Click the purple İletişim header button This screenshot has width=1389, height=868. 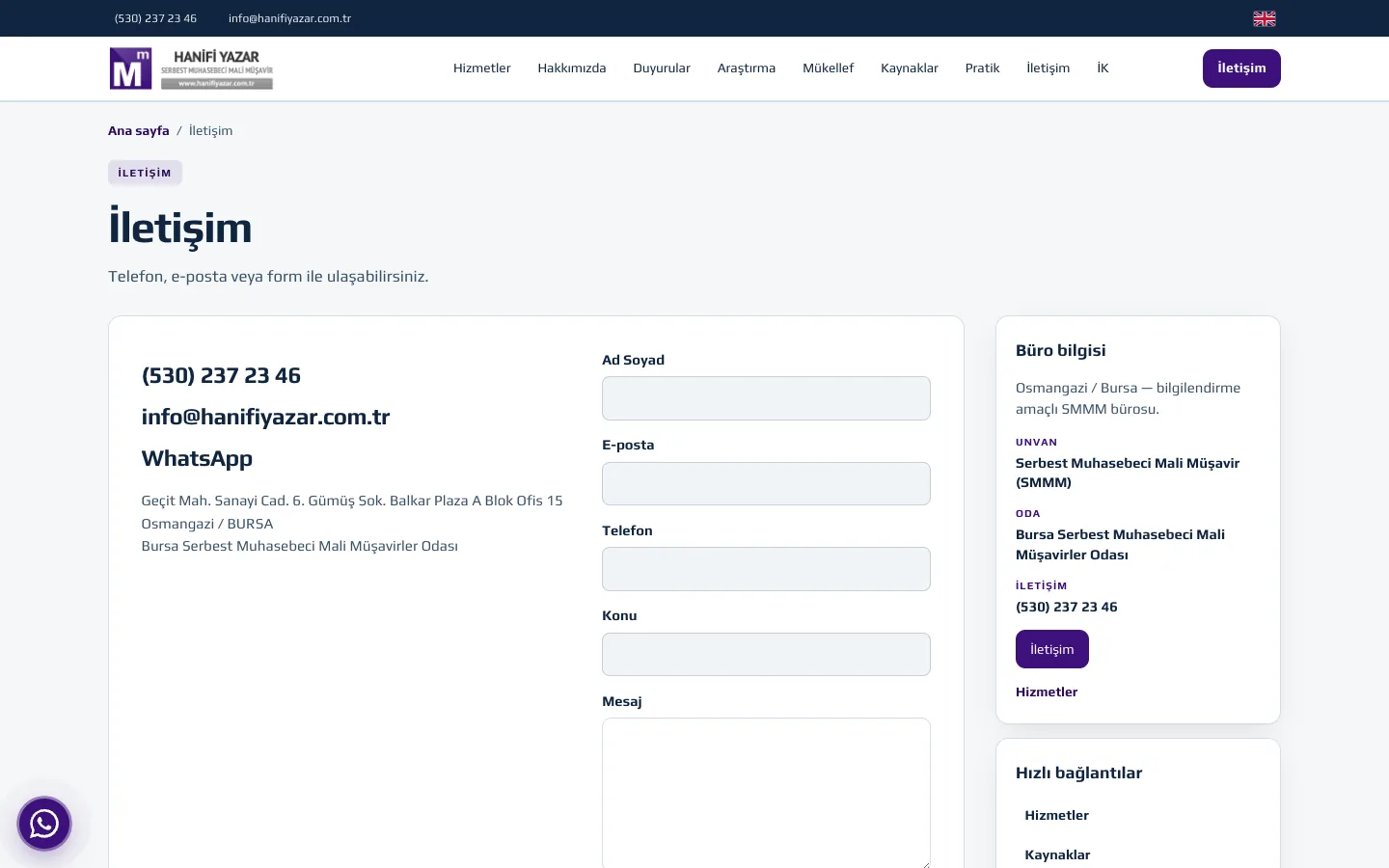(x=1241, y=68)
